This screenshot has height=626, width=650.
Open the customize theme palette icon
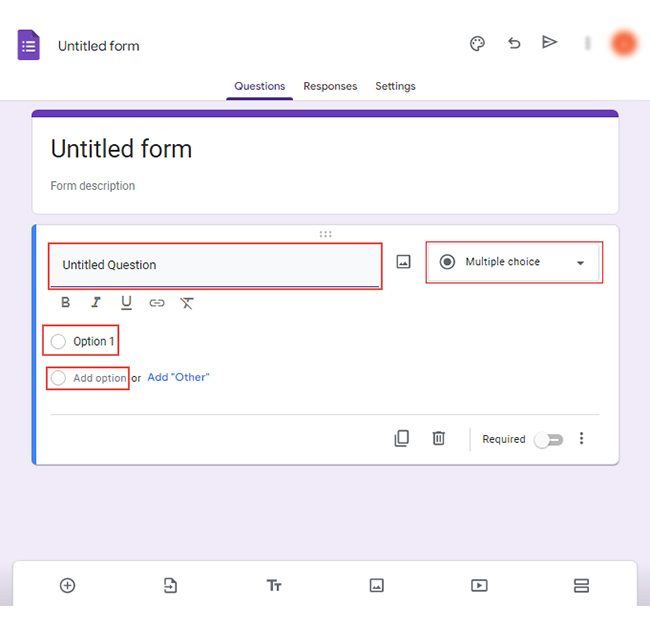[477, 44]
